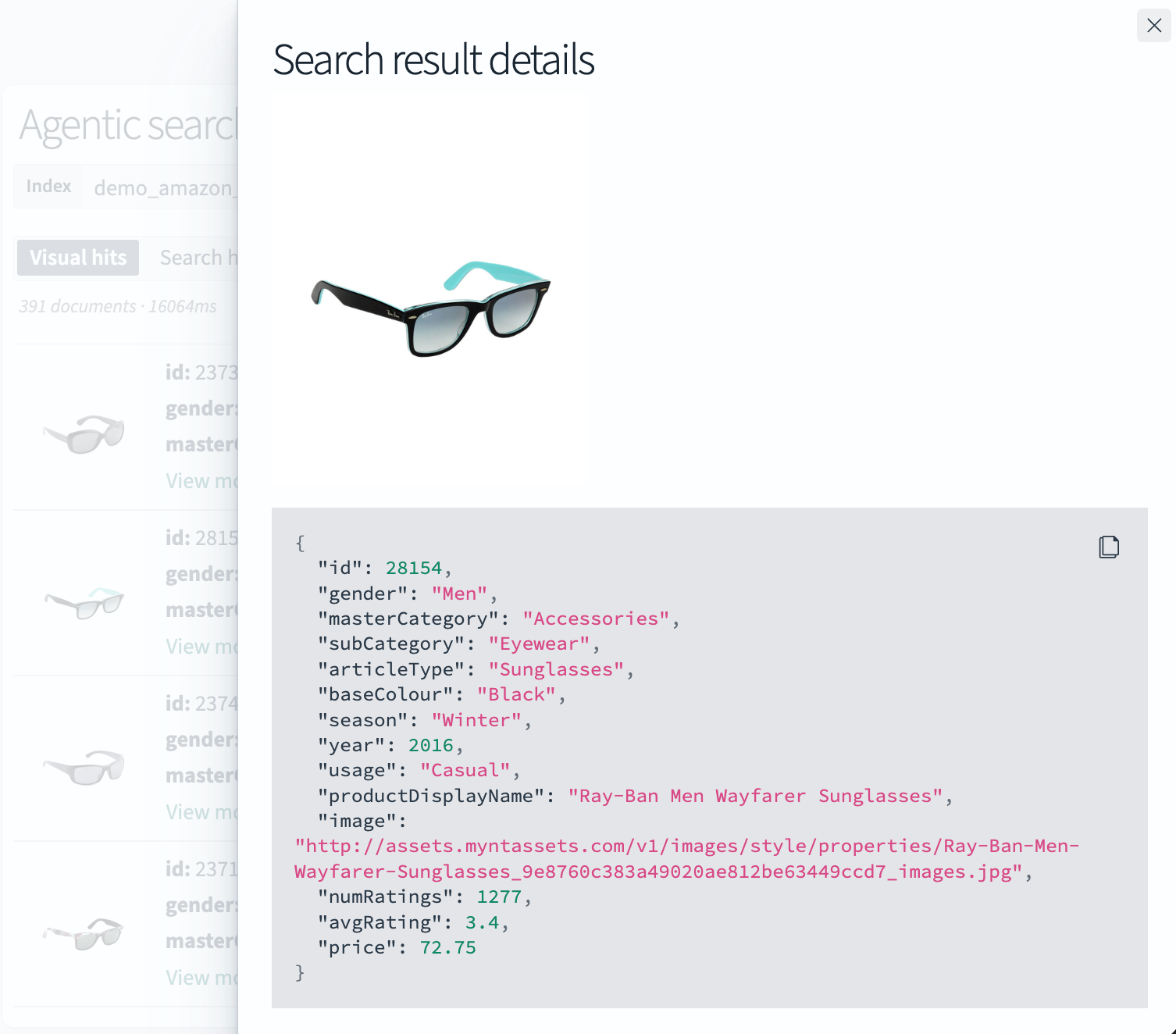Click the productDisplayName value in the JSON

click(x=755, y=796)
